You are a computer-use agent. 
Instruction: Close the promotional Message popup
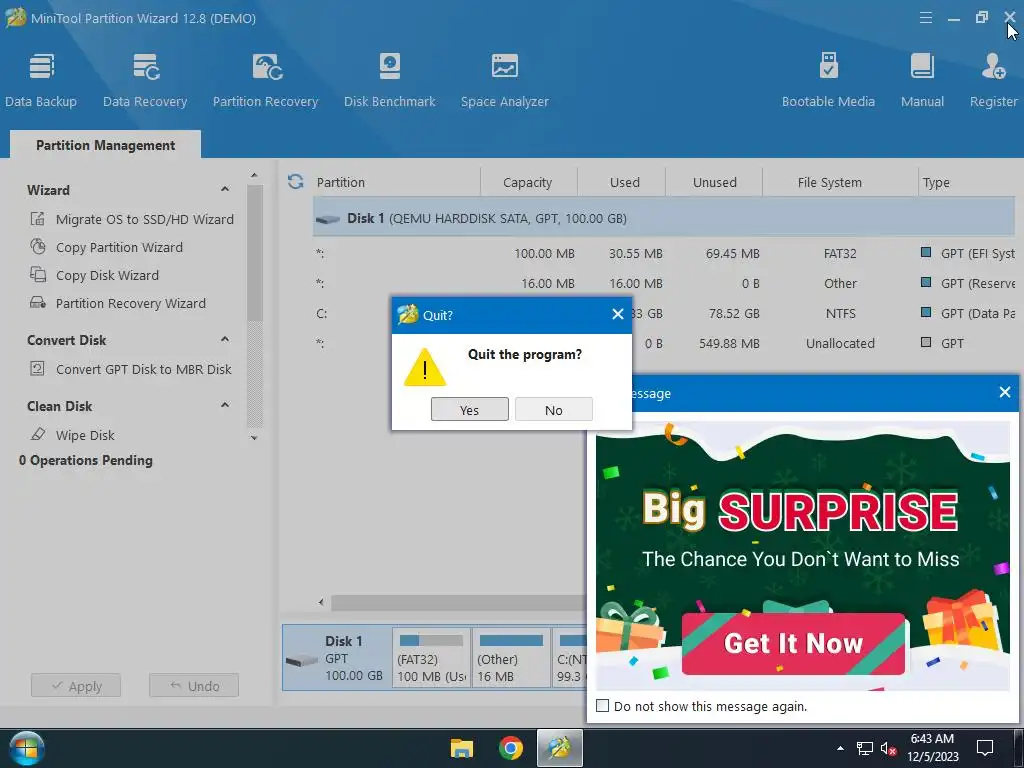point(1005,392)
